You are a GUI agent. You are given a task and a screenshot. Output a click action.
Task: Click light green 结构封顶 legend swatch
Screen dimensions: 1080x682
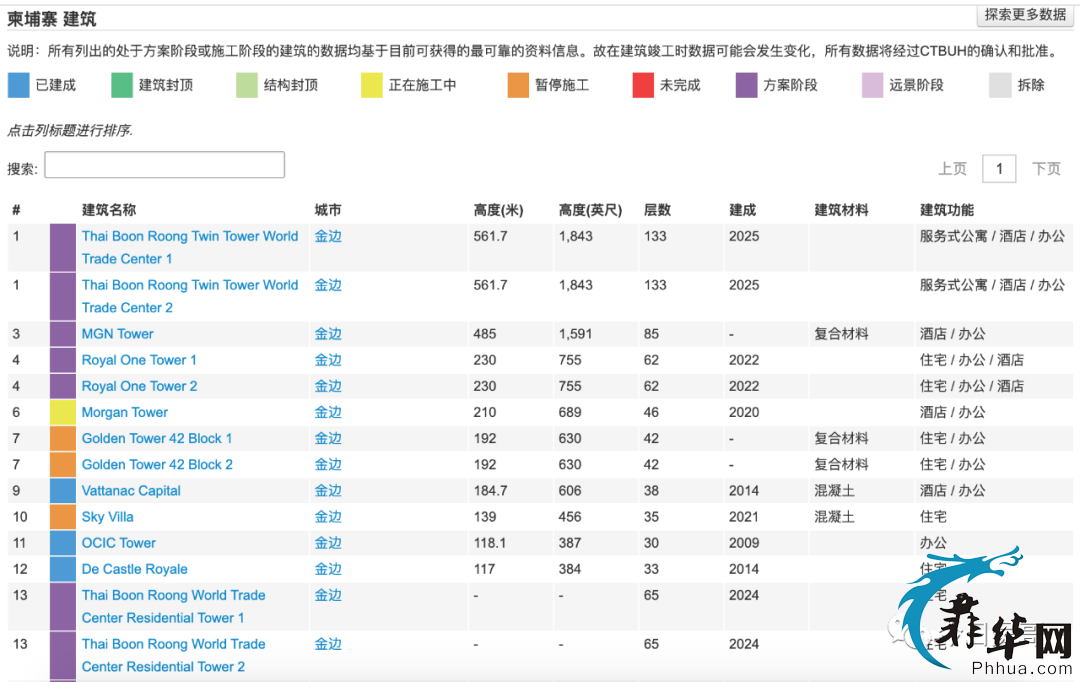click(x=247, y=85)
